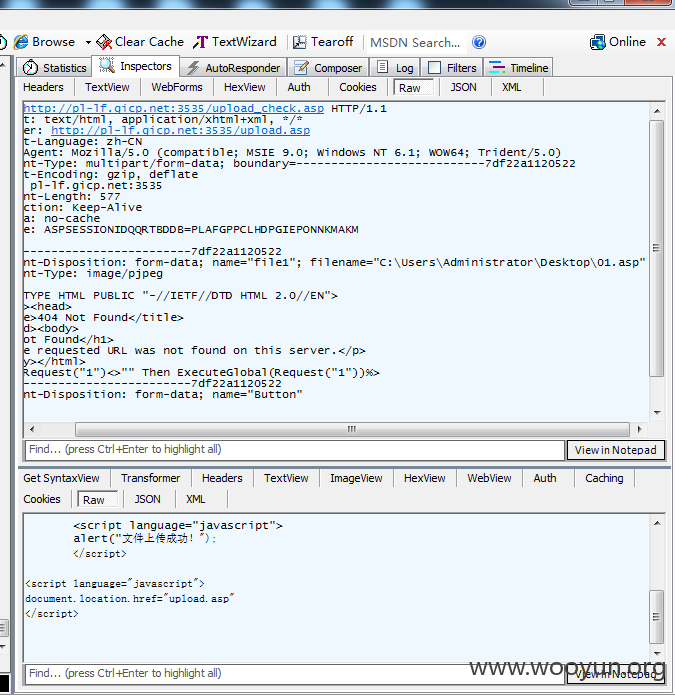Open the AutoResponder tab
This screenshot has width=675, height=696.
(x=233, y=68)
